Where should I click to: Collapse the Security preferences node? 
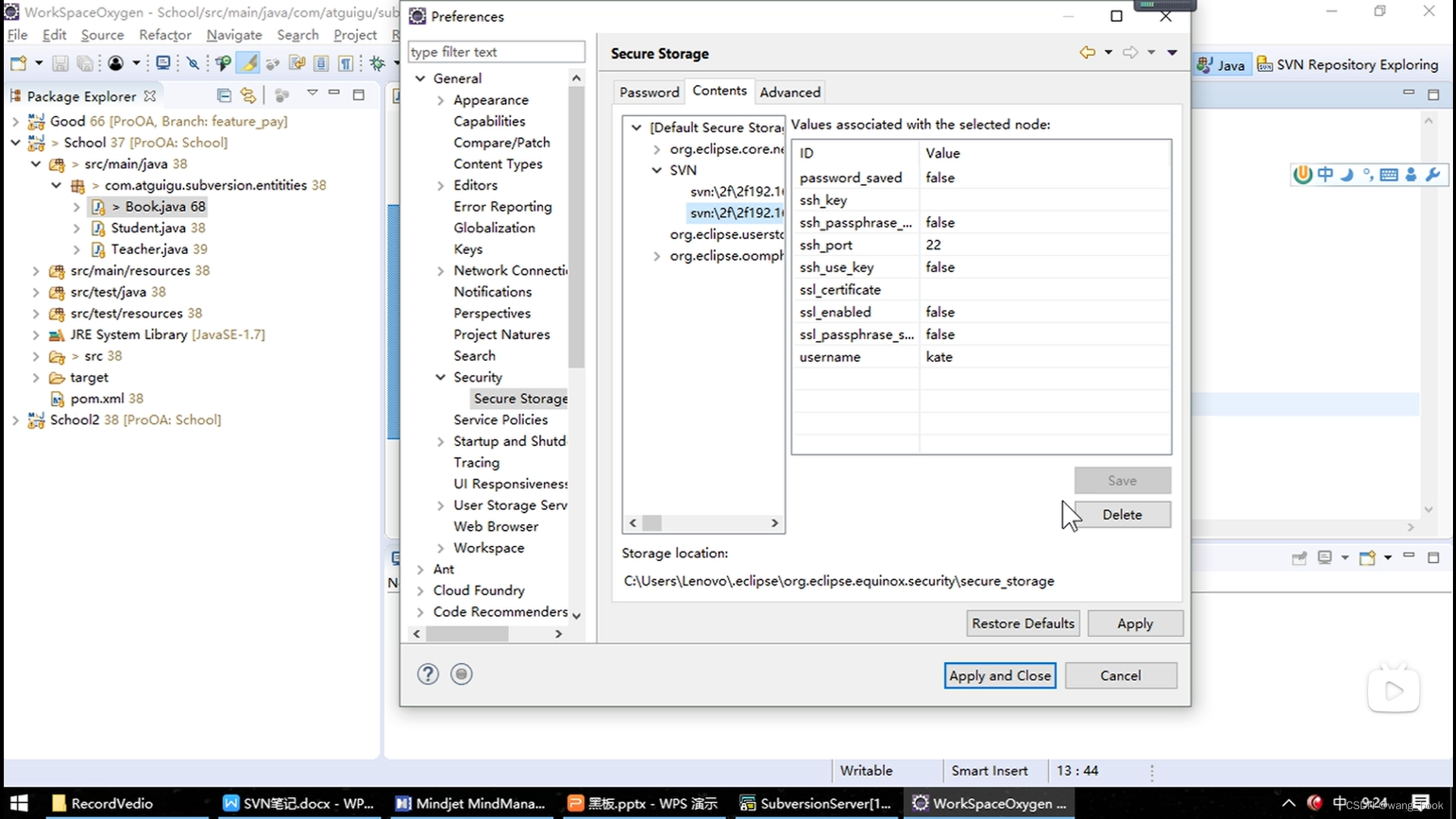point(441,377)
